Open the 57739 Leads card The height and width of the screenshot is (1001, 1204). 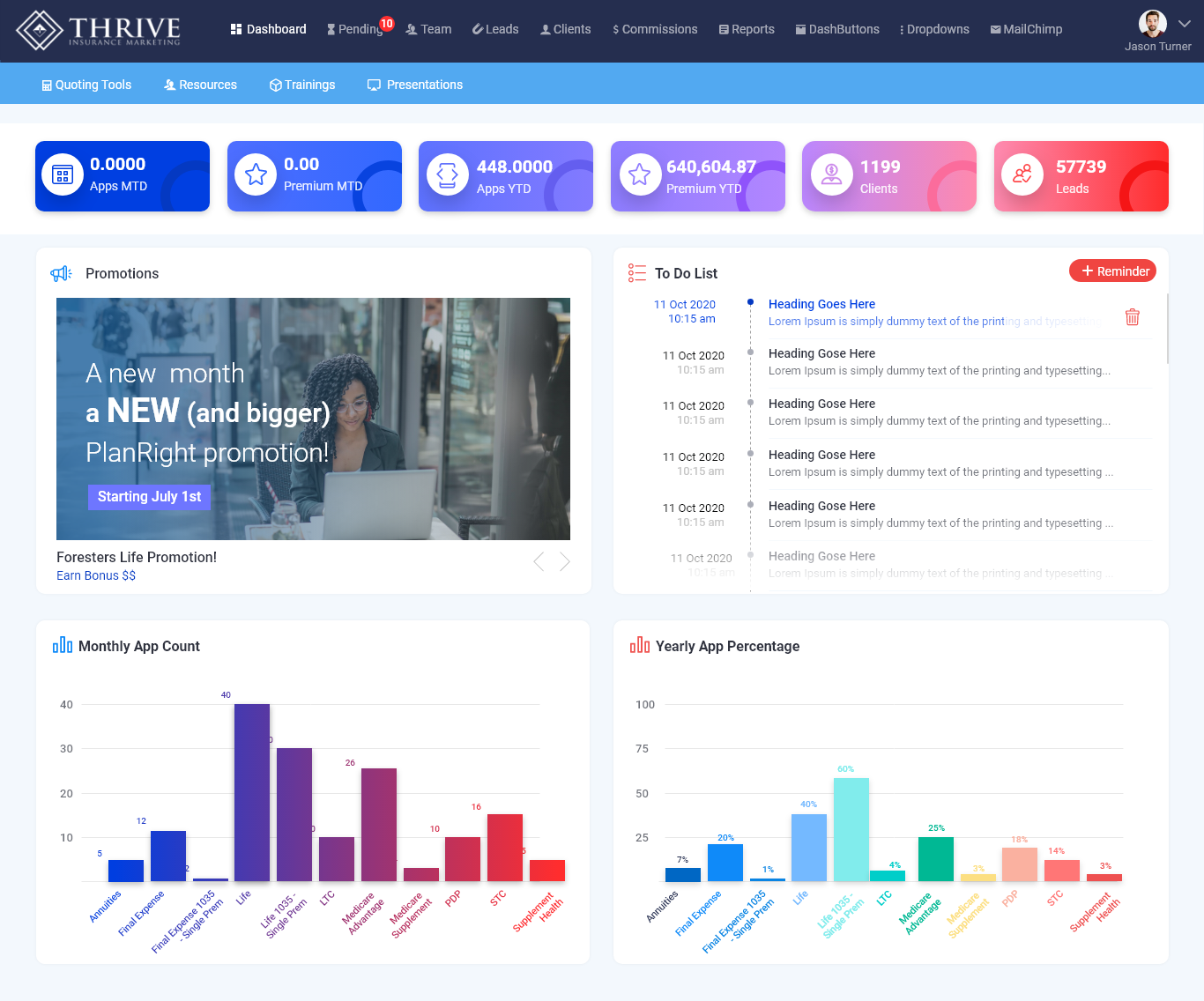pos(1081,176)
